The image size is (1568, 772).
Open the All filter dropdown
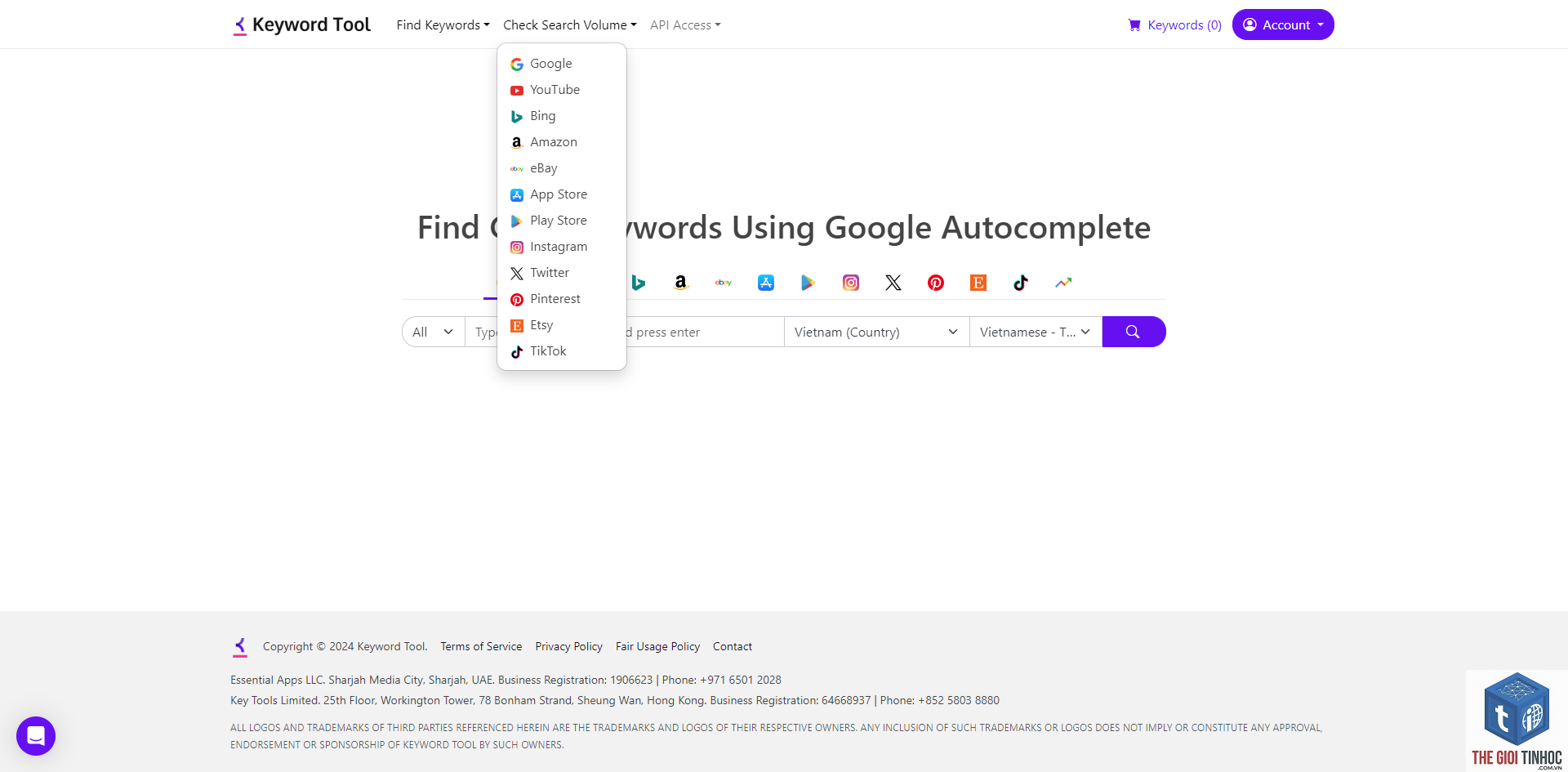pos(434,332)
